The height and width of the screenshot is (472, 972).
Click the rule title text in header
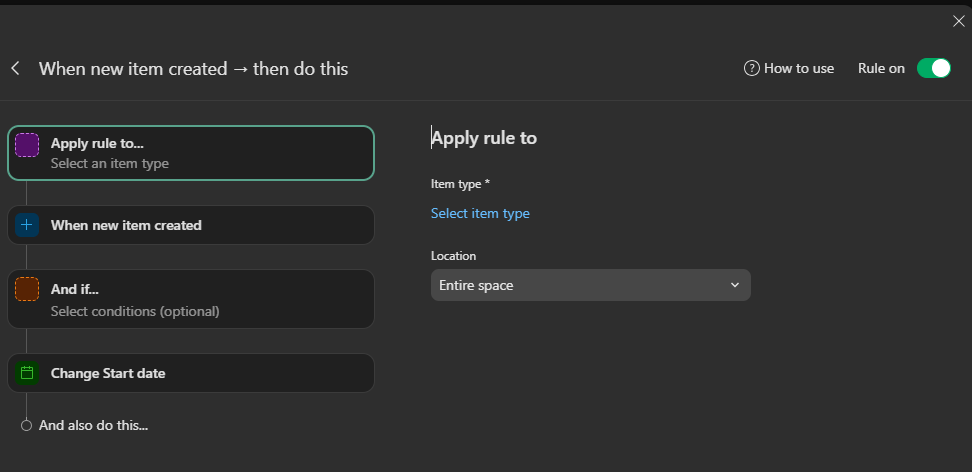point(193,69)
